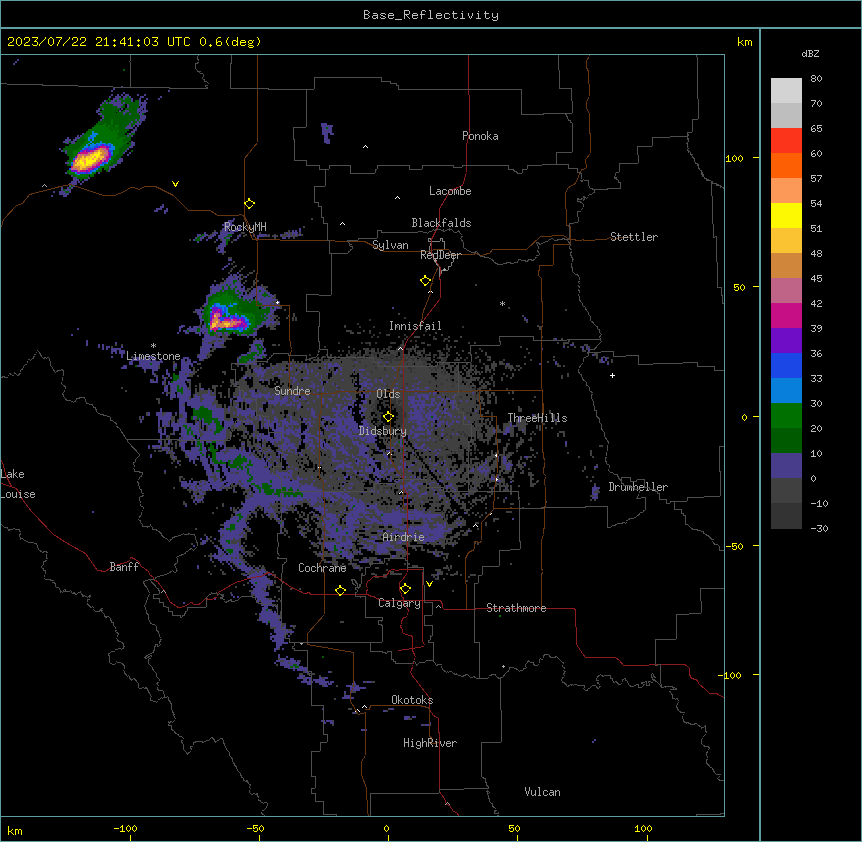Pick the gold 48–51 dBZ legend swatch
The image size is (862, 842).
786,241
